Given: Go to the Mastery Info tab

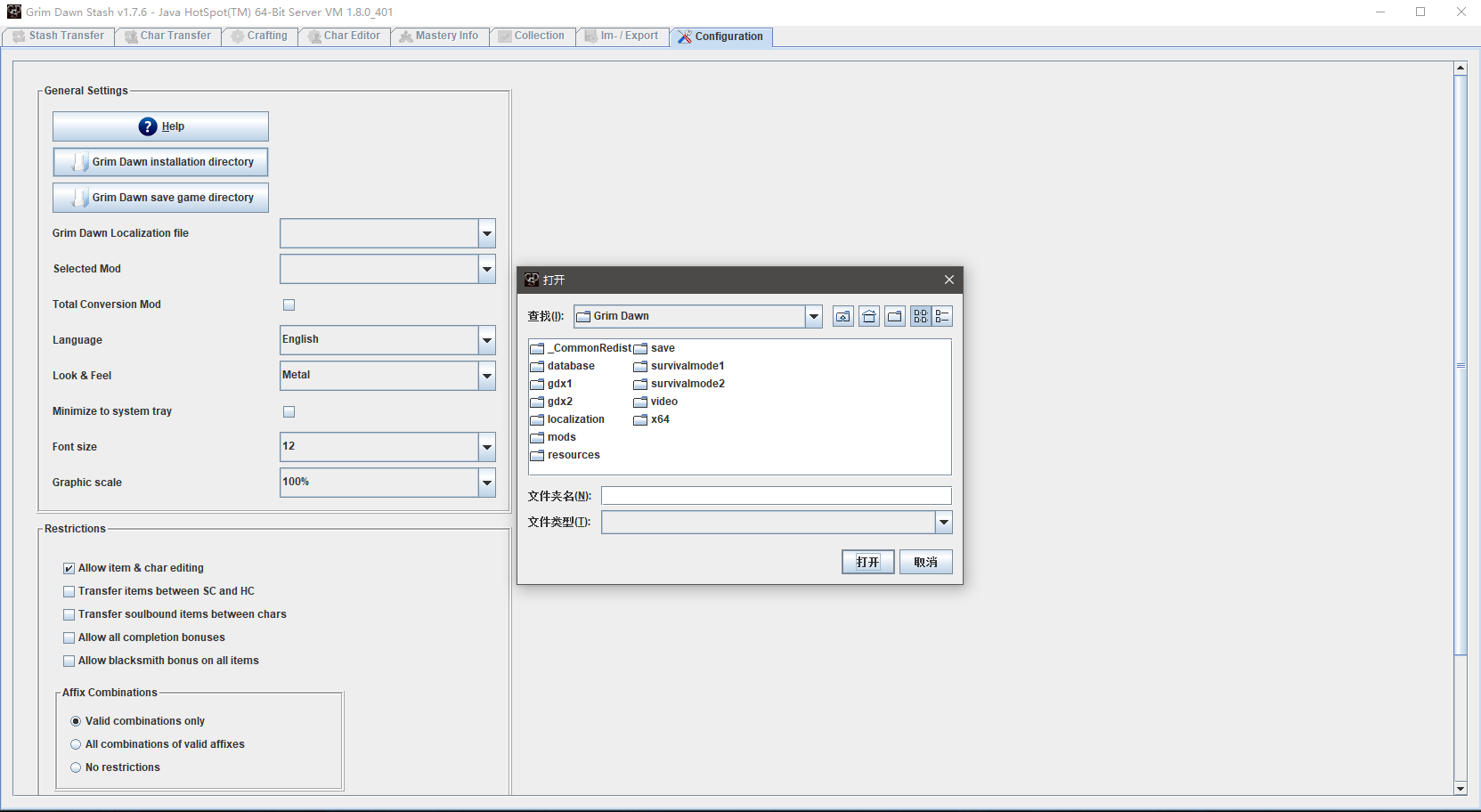Looking at the screenshot, I should pyautogui.click(x=439, y=36).
